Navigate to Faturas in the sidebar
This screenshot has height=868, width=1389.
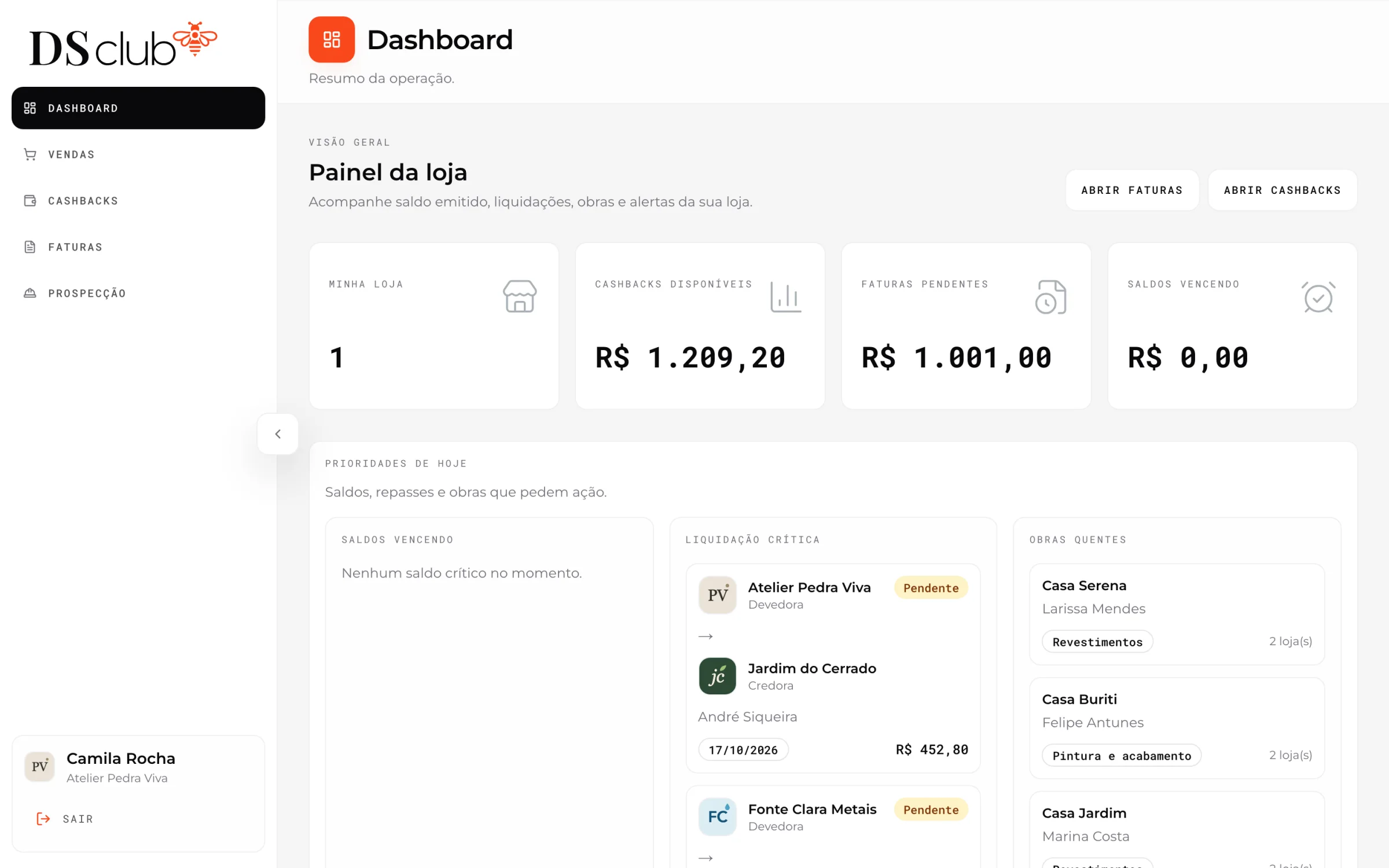pos(138,247)
